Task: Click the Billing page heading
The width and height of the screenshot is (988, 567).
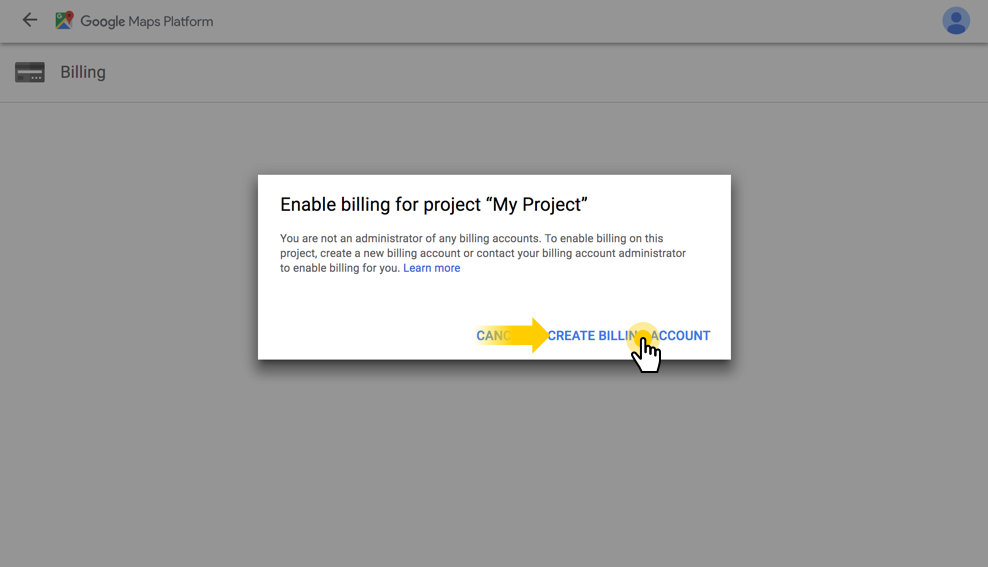Action: click(x=83, y=72)
